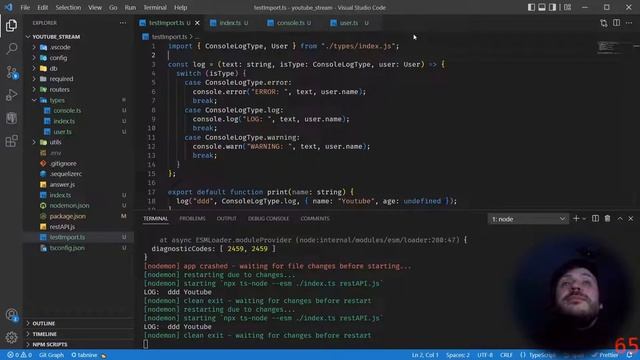Open errors and warnings count in status bar

click(19, 355)
